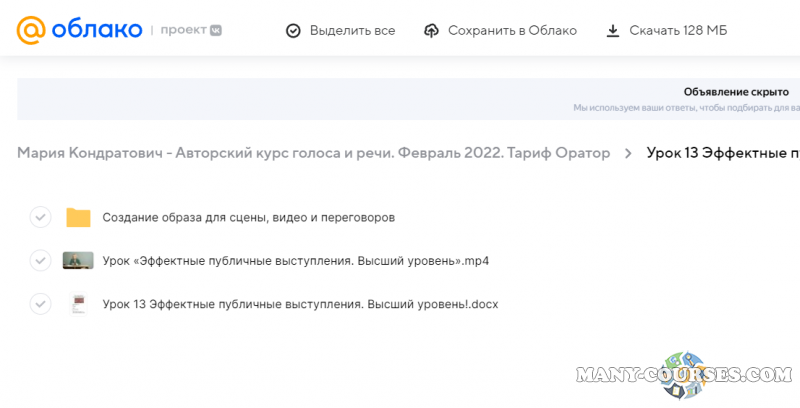Open the mp4 video thumbnail preview

[78, 260]
